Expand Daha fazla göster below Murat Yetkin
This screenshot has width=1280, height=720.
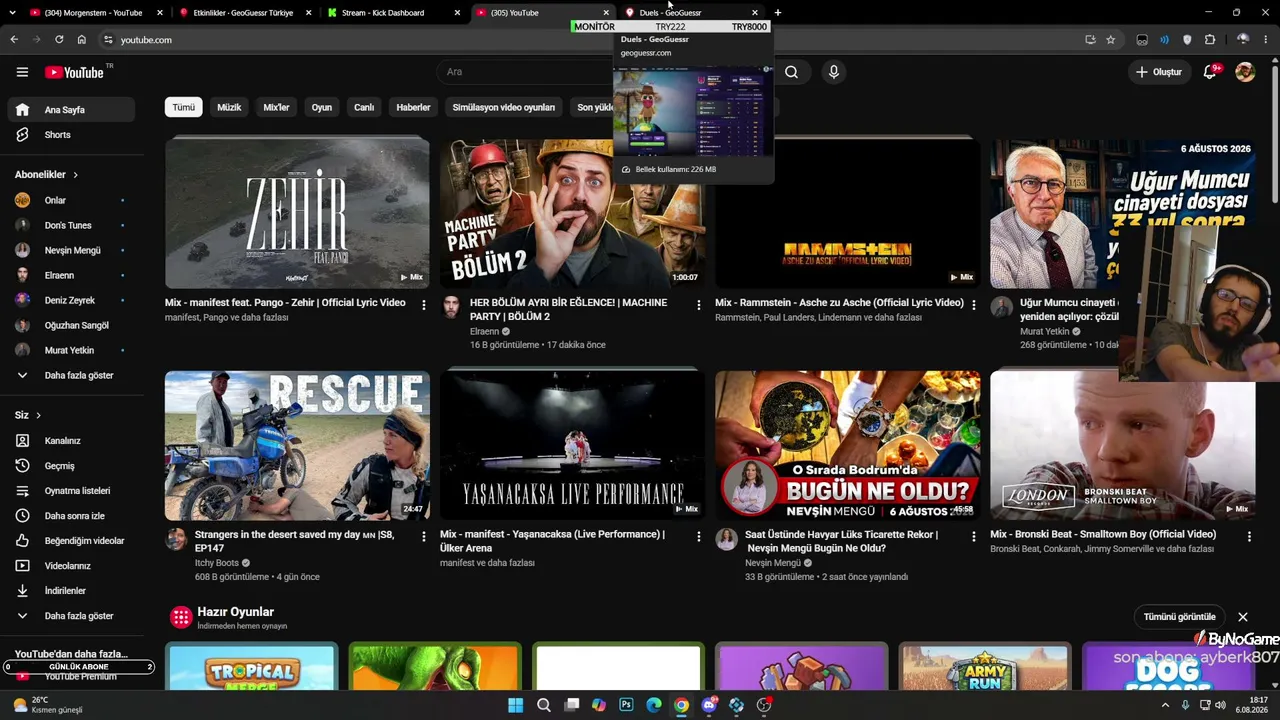coord(70,376)
